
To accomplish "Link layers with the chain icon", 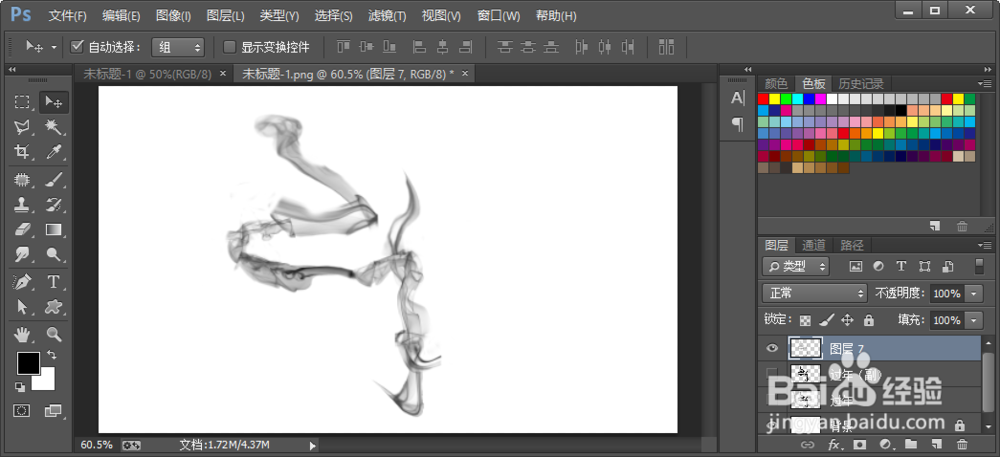I will (808, 444).
